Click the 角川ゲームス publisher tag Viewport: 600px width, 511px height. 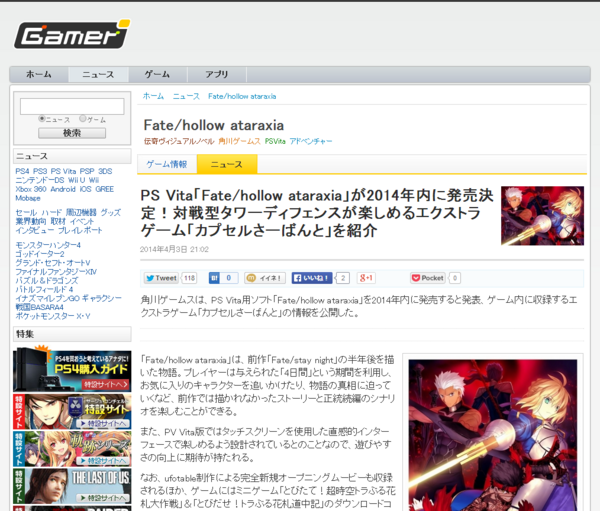240,141
